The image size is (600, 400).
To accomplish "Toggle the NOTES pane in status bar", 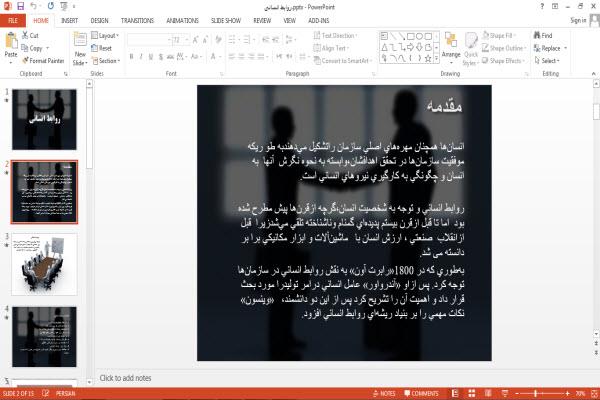I will point(384,393).
